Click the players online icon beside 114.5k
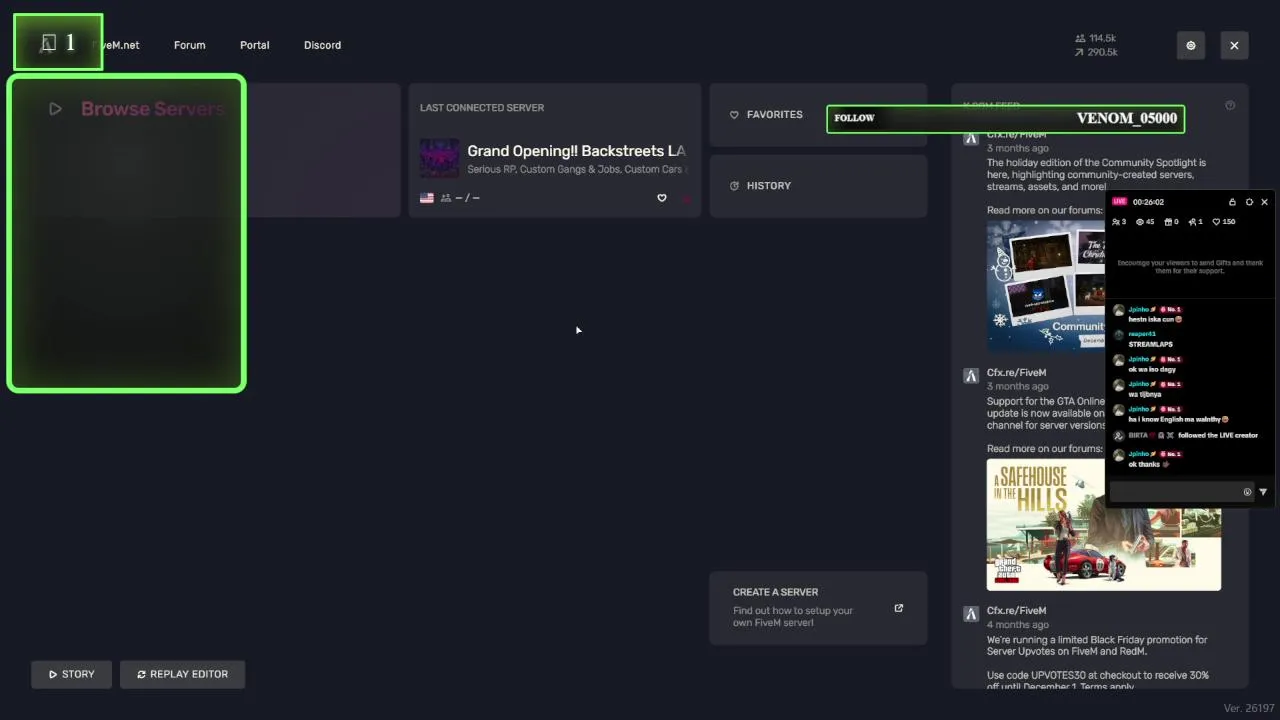 1080,38
